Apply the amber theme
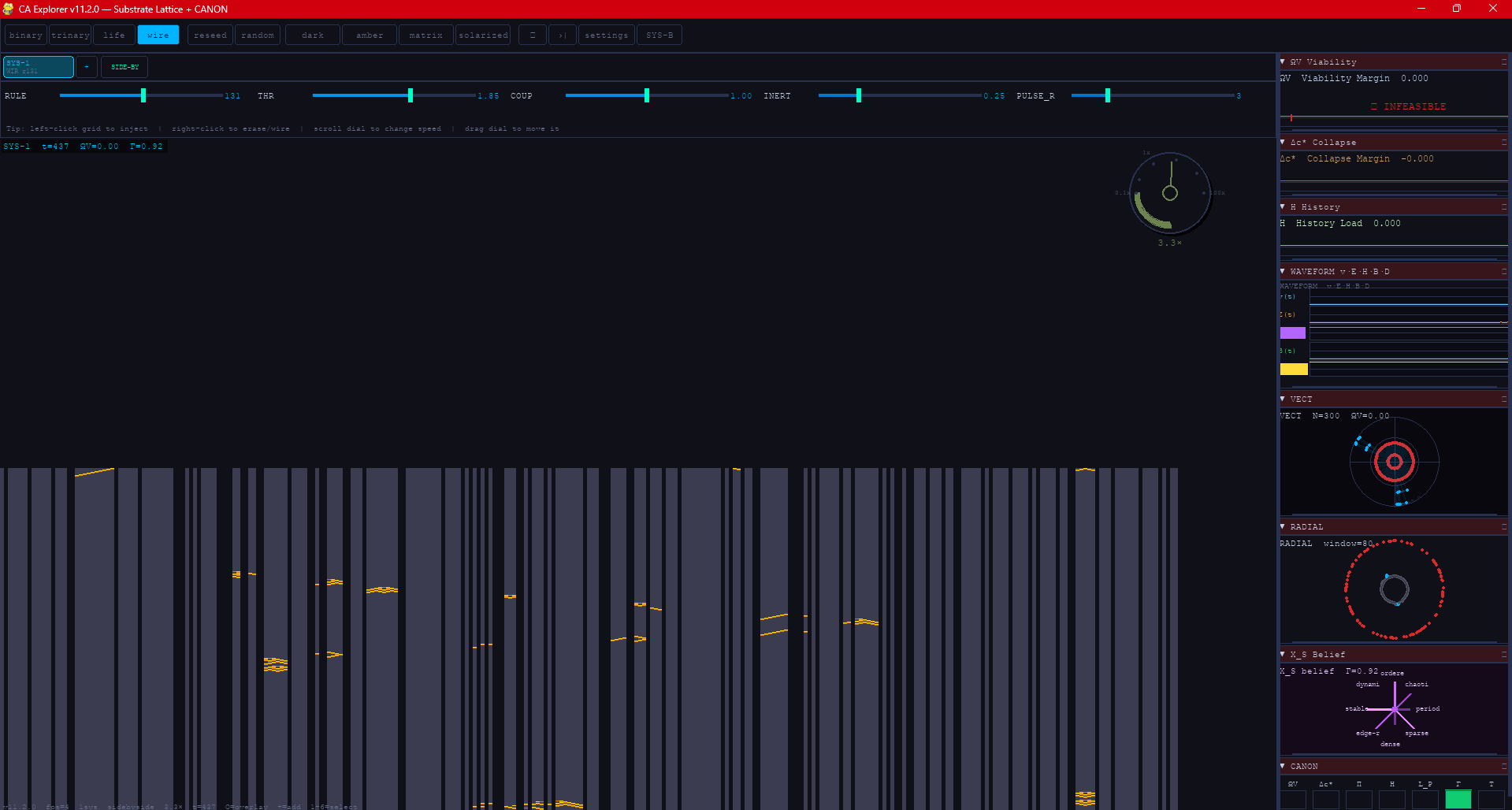Viewport: 1512px width, 810px height. [370, 35]
